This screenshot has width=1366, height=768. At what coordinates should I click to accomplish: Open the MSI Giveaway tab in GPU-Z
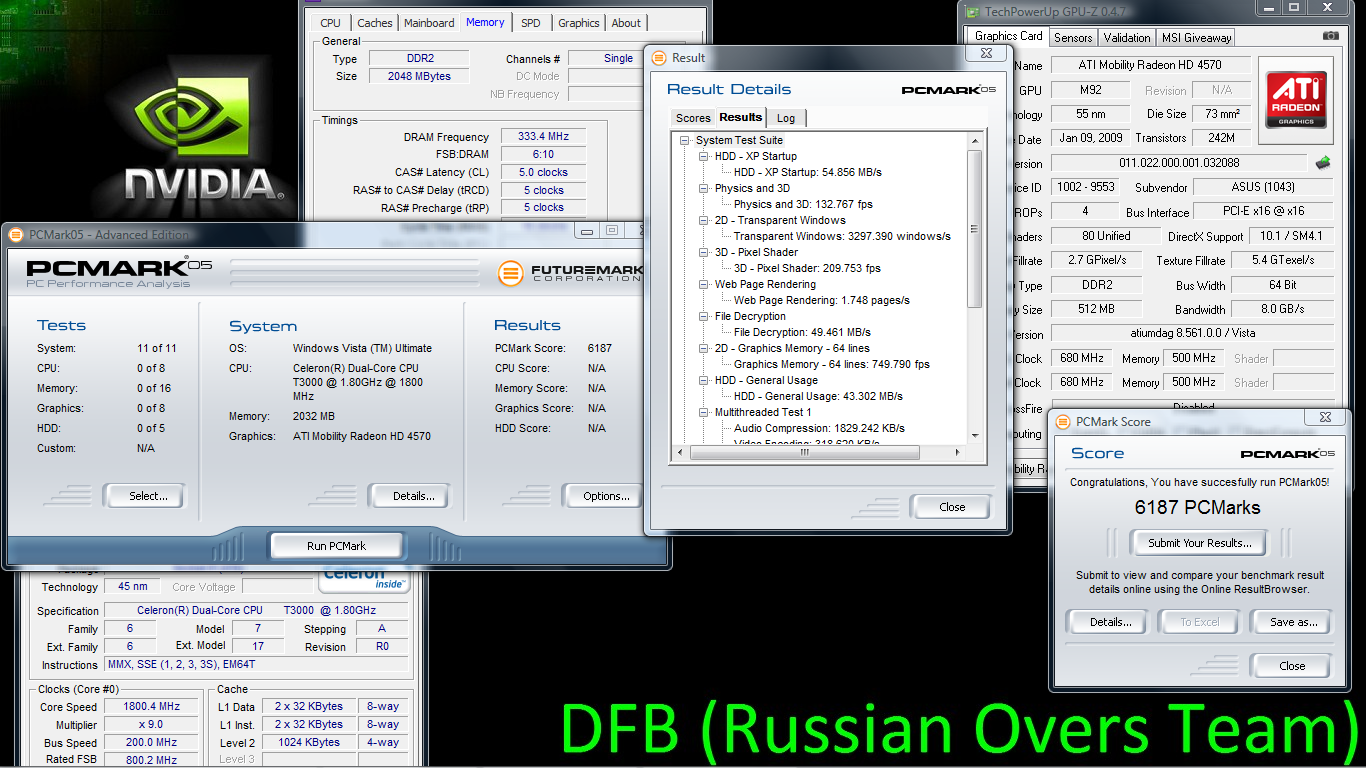(1196, 38)
